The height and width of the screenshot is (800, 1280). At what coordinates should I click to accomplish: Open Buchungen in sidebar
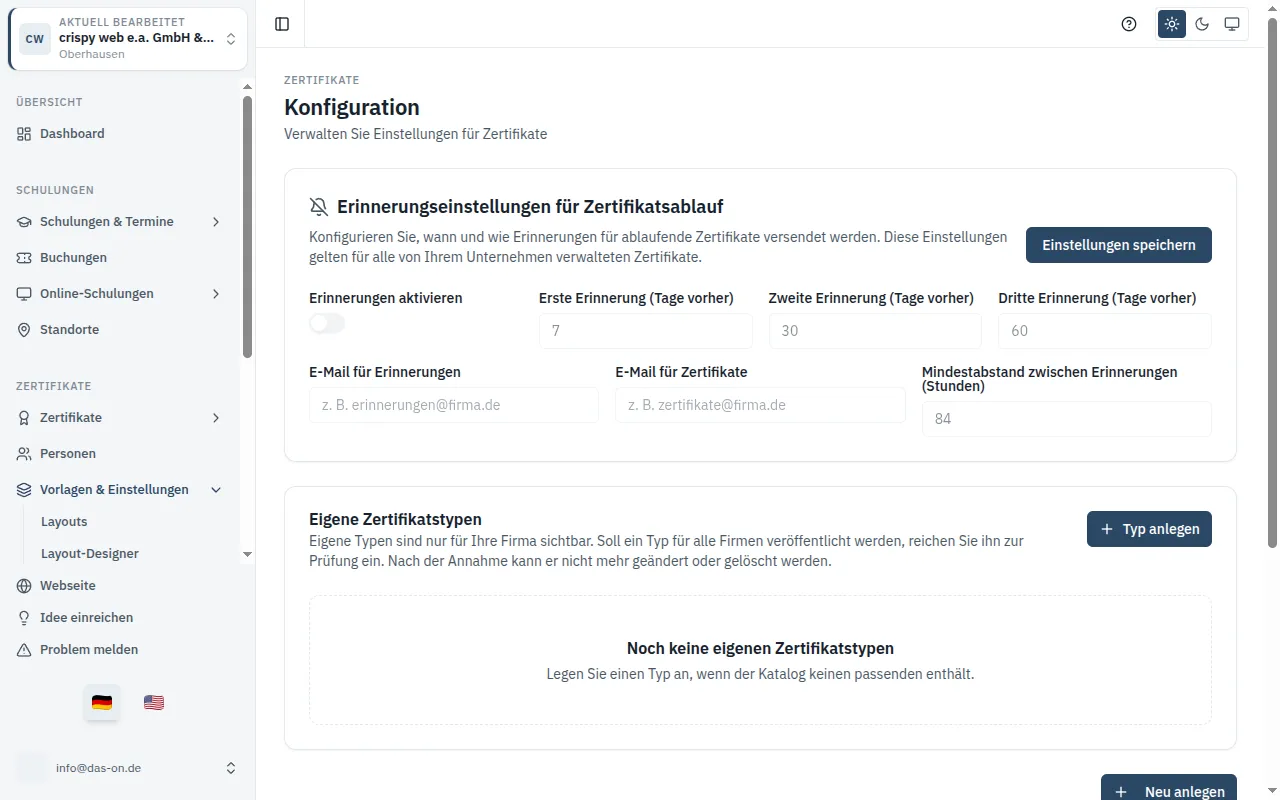(120, 257)
